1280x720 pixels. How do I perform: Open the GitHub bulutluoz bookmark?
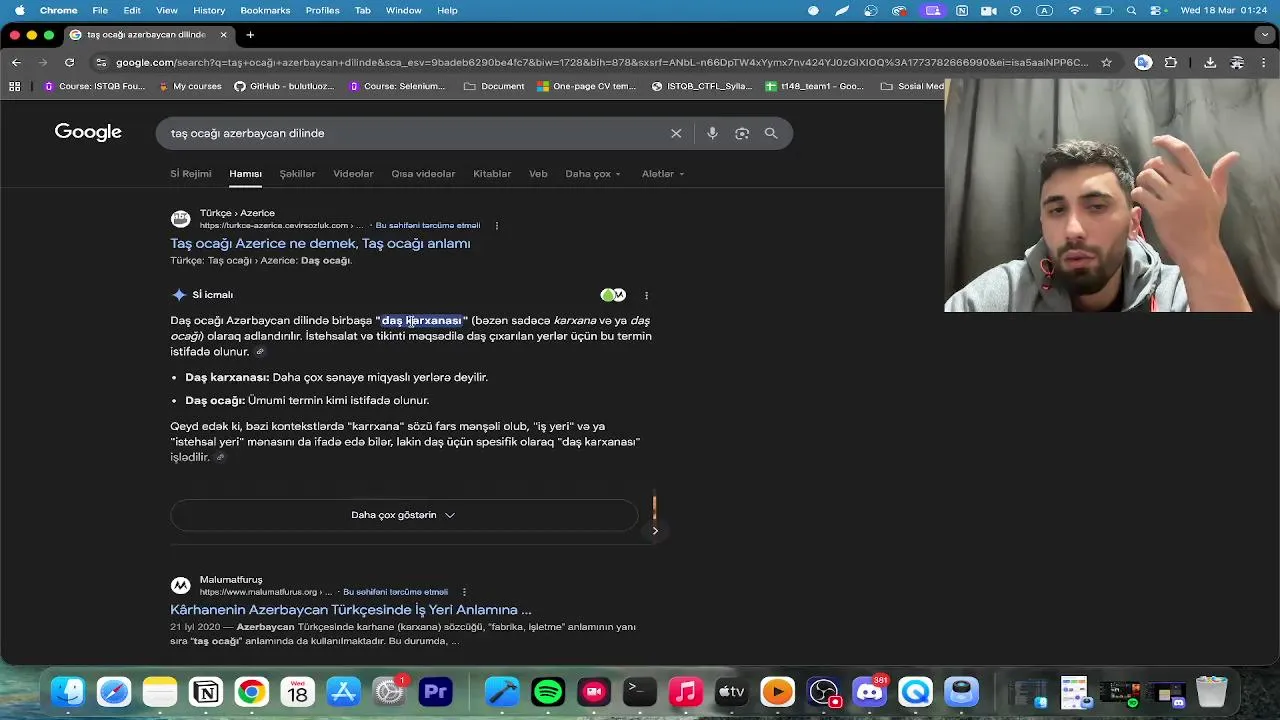point(285,86)
